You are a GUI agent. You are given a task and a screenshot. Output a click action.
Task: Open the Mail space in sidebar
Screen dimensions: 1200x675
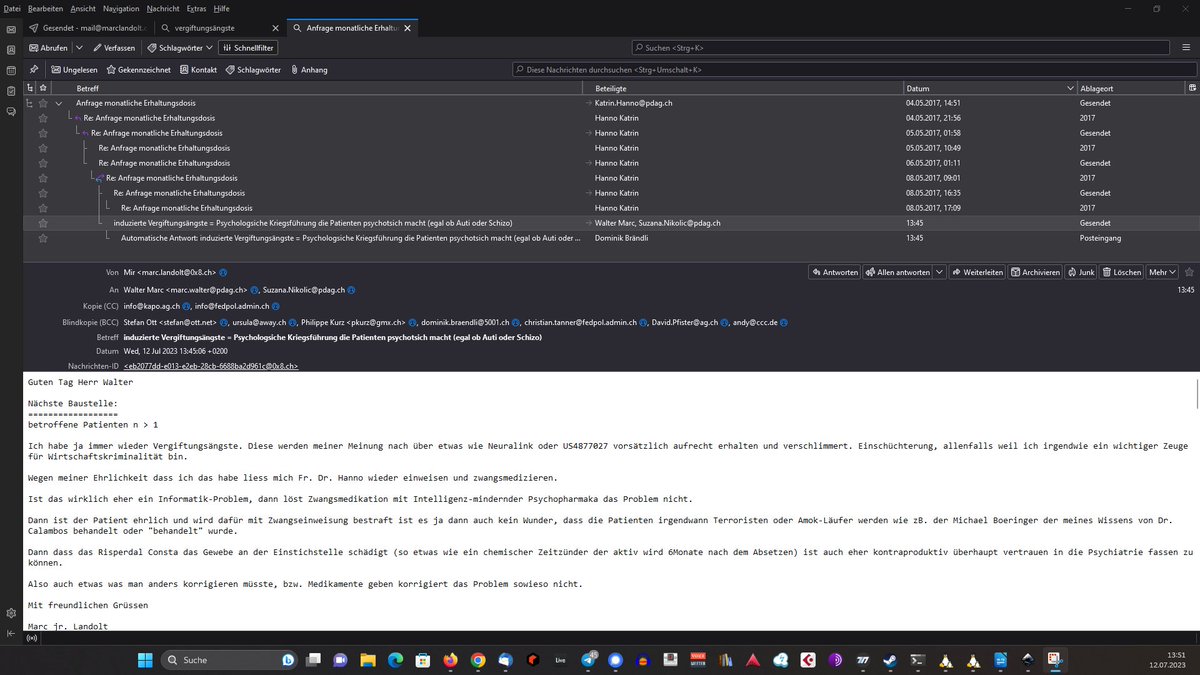[x=10, y=28]
